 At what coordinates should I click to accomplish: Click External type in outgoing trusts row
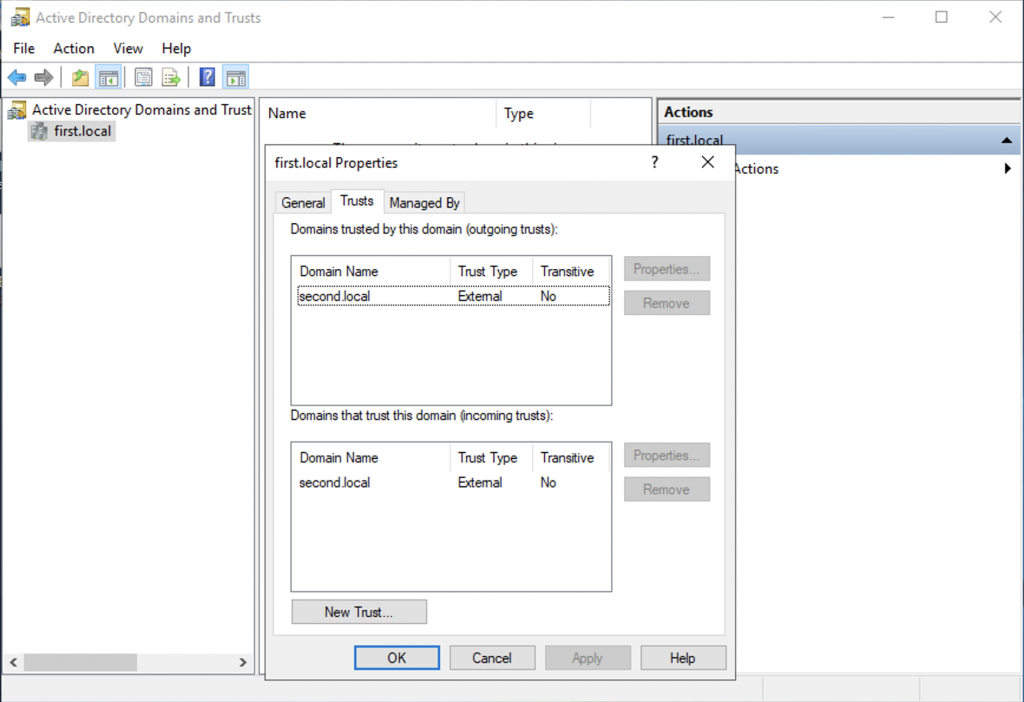pos(480,296)
